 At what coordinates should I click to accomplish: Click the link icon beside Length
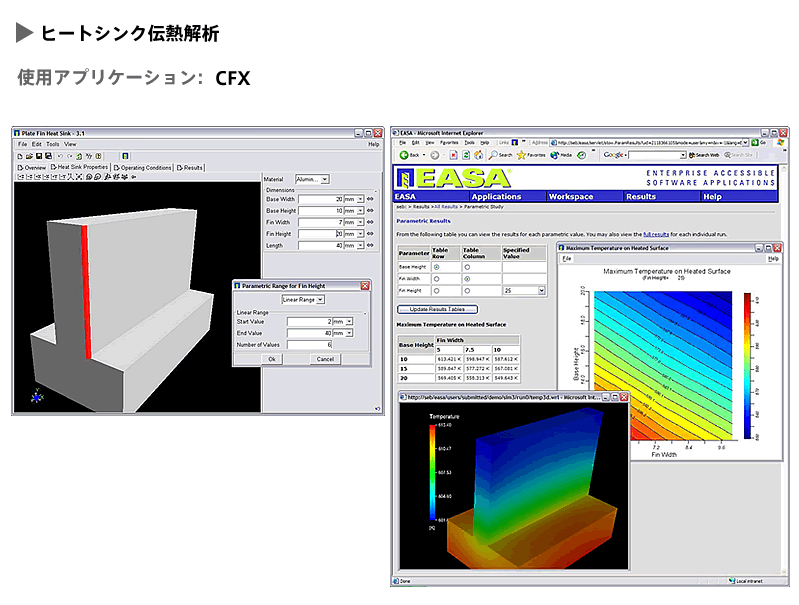click(x=370, y=245)
